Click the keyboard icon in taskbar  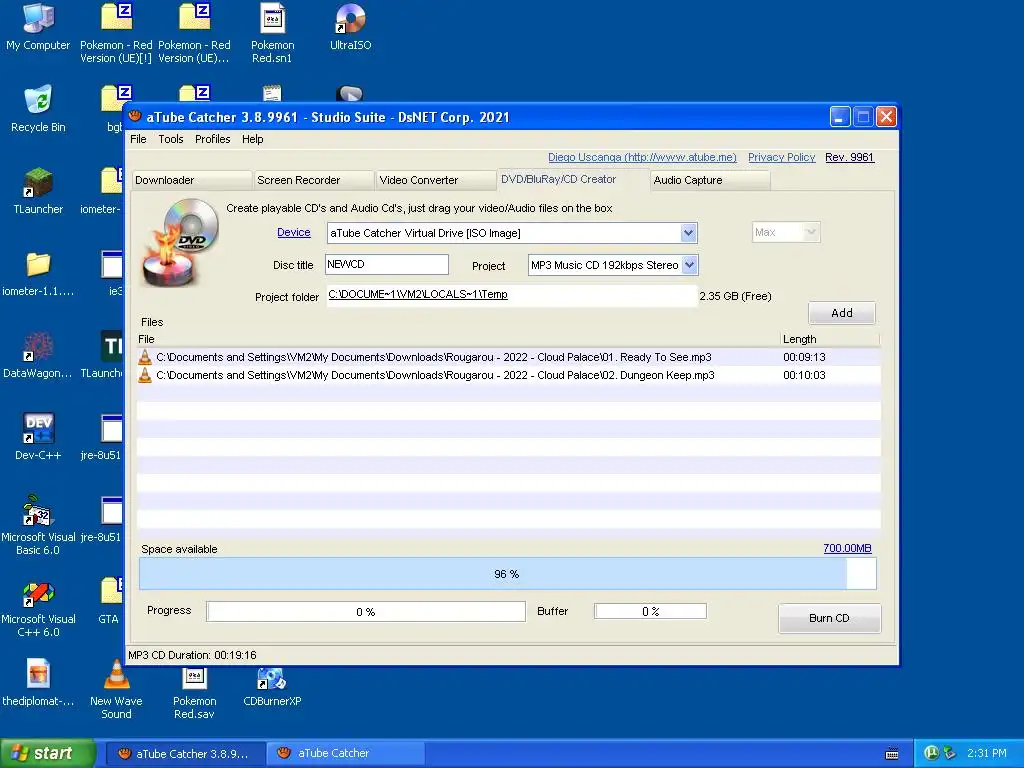tap(891, 754)
